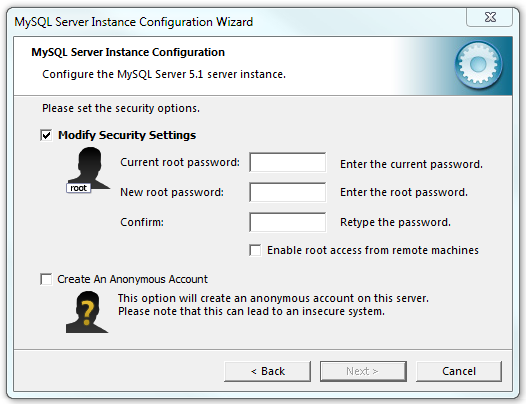The height and width of the screenshot is (404, 526).
Task: Click the Current root password label
Action: click(180, 162)
